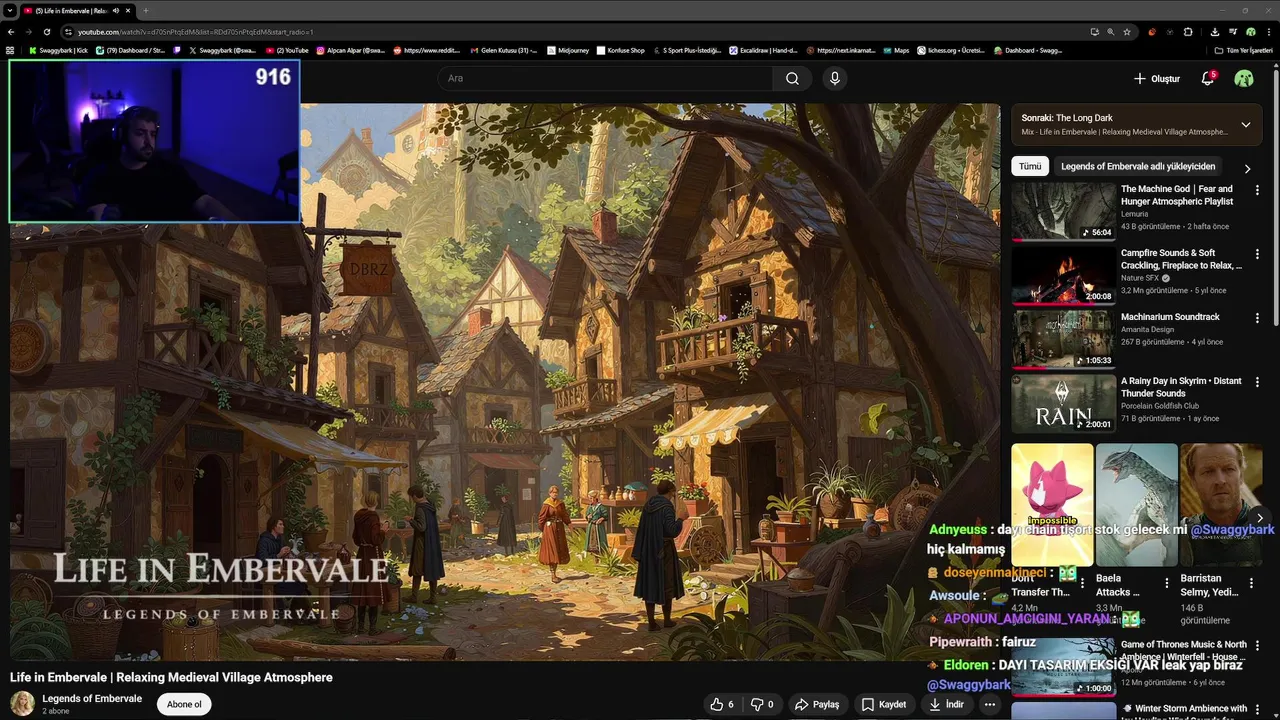Start voice search with microphone icon
The image size is (1280, 720).
pyautogui.click(x=835, y=78)
